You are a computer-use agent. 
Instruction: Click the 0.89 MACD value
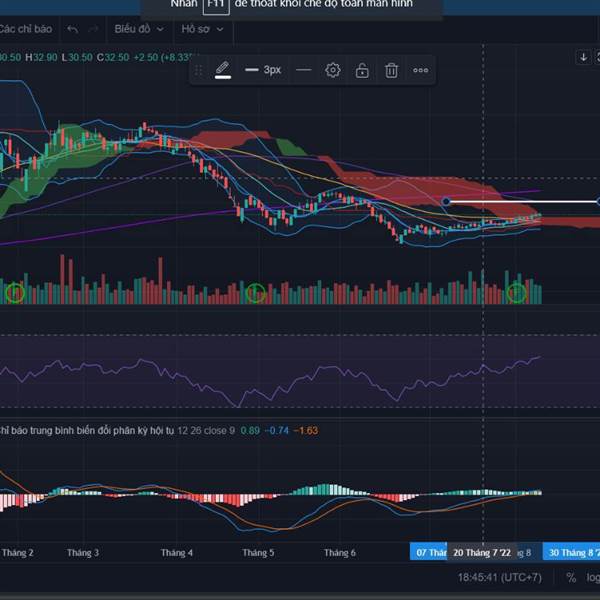(x=250, y=430)
